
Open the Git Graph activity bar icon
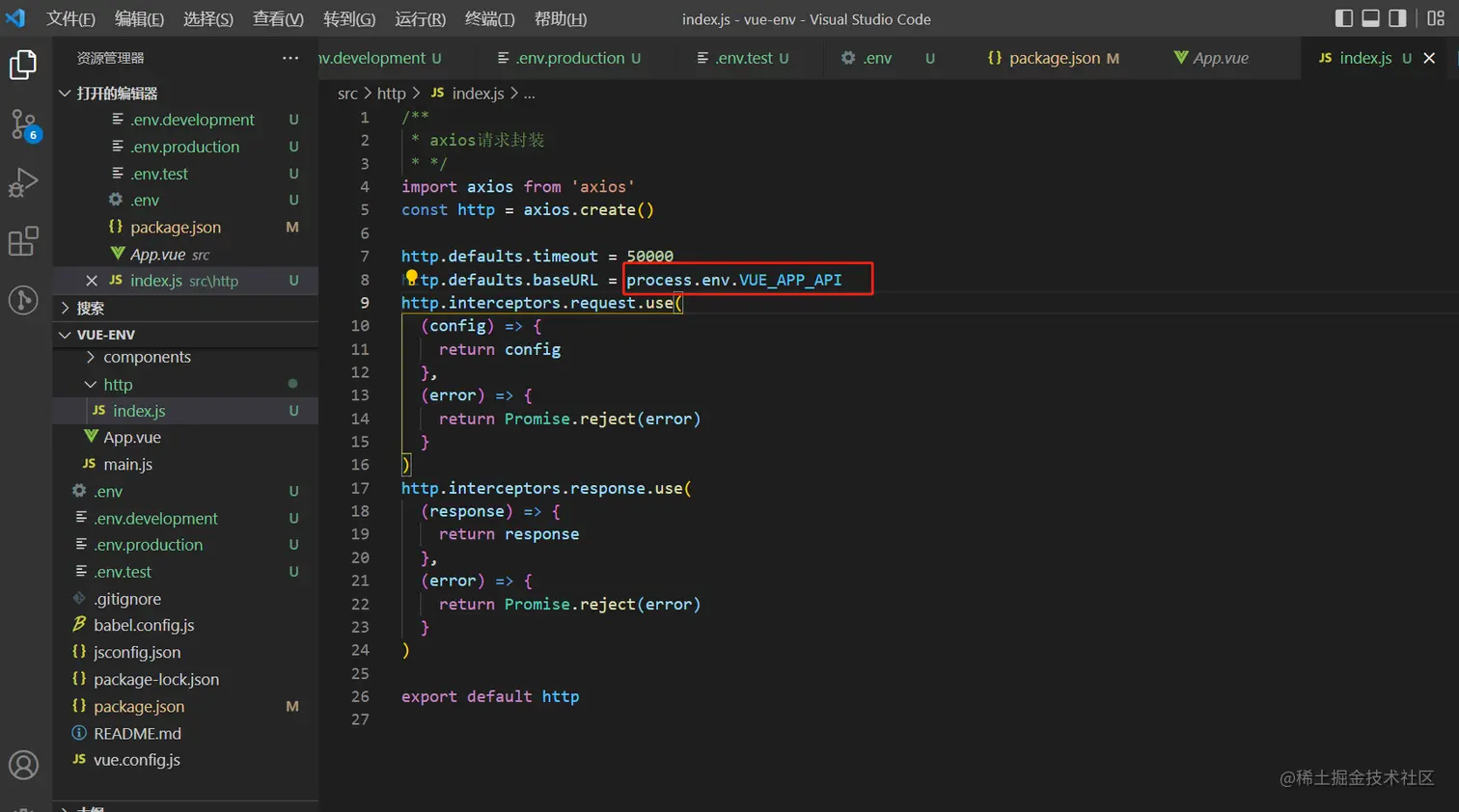tap(23, 300)
